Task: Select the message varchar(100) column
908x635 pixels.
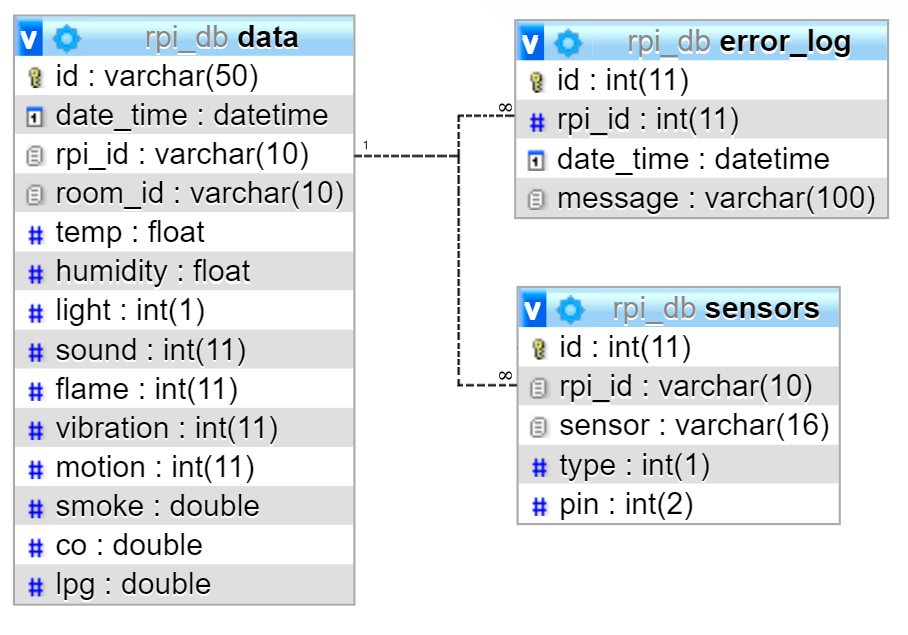Action: (x=715, y=200)
